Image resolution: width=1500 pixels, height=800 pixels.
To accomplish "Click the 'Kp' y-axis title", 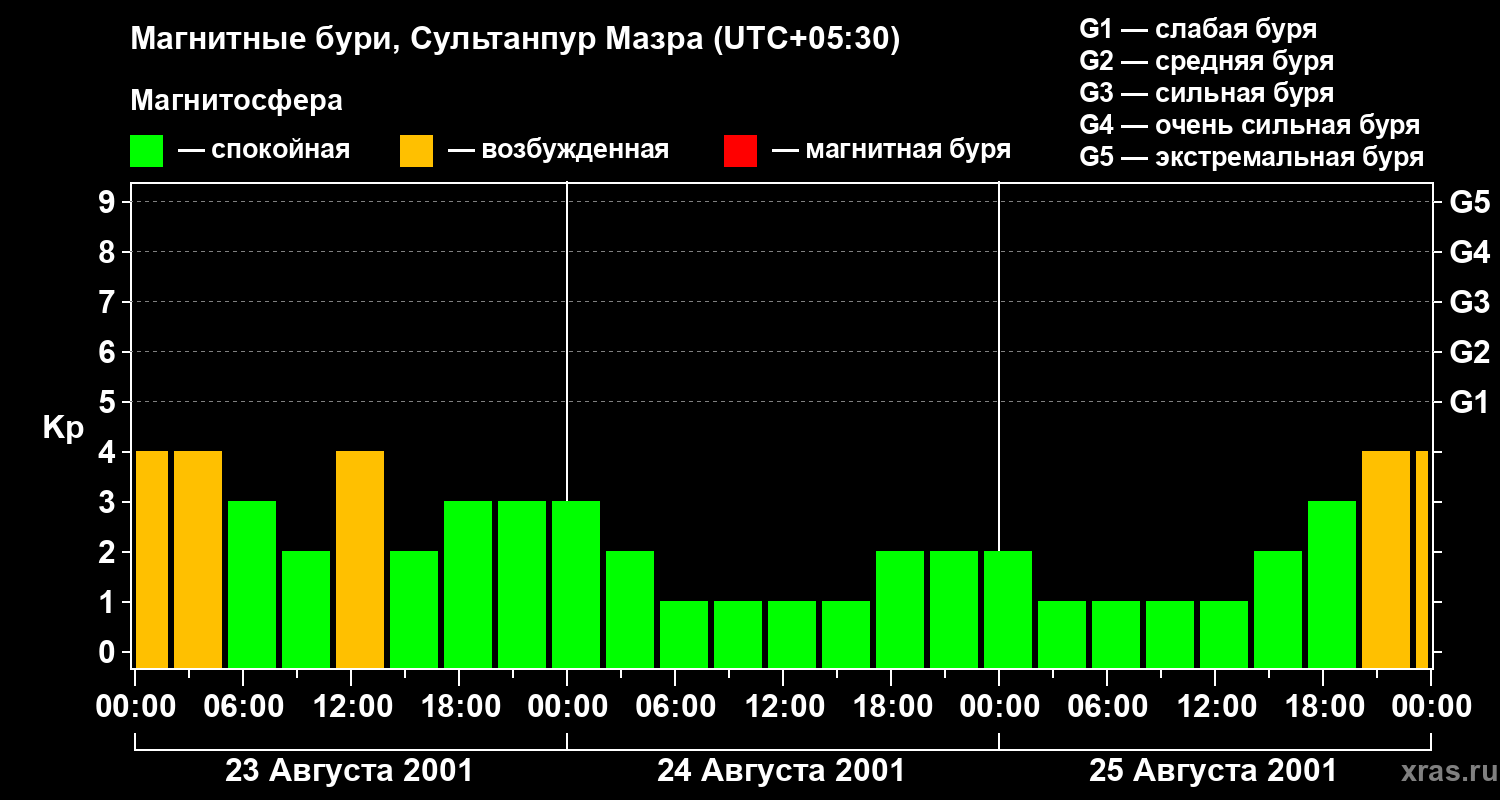I will click(64, 428).
